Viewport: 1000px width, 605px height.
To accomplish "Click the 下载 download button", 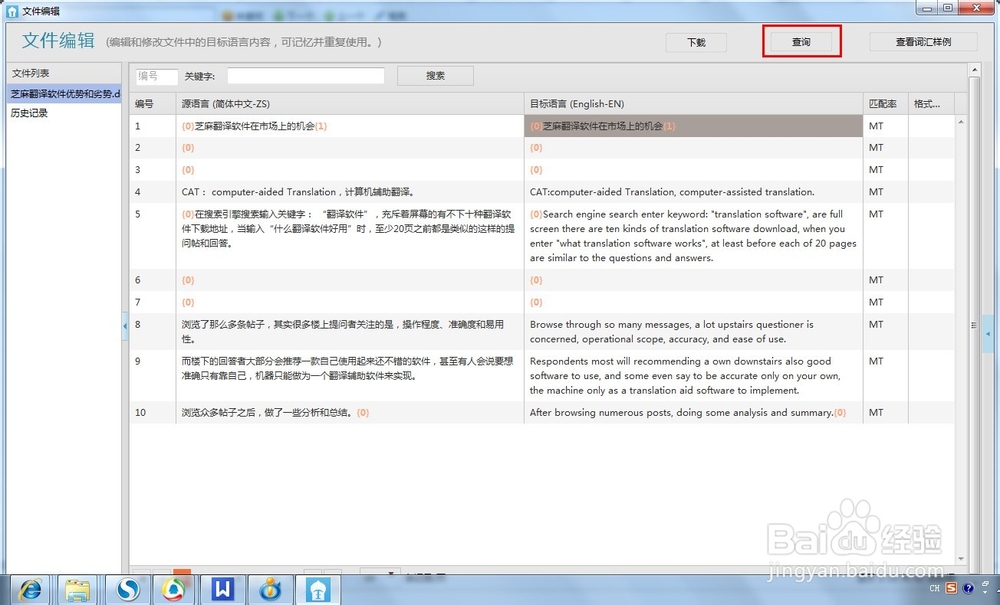I will point(696,42).
